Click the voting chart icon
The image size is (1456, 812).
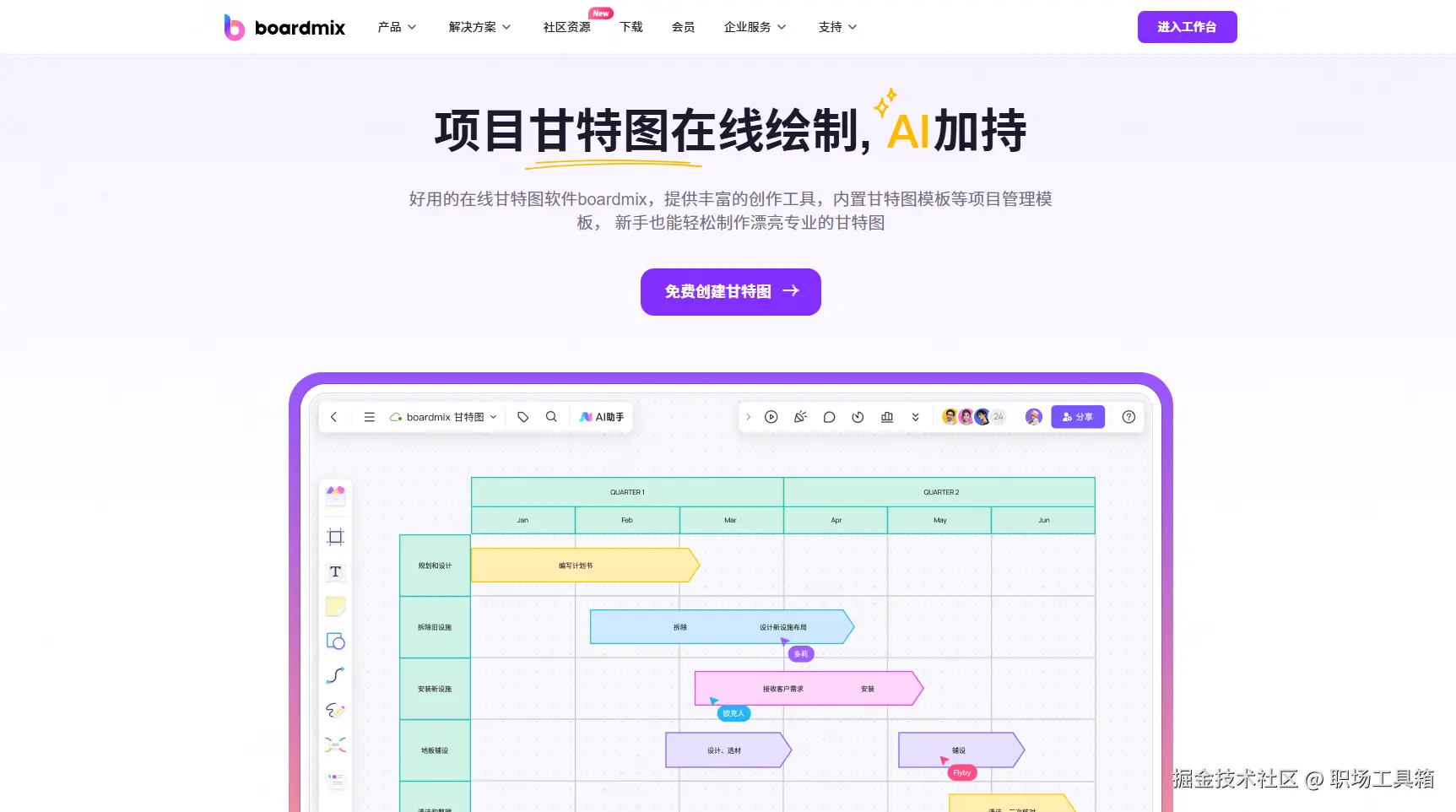[x=887, y=417]
